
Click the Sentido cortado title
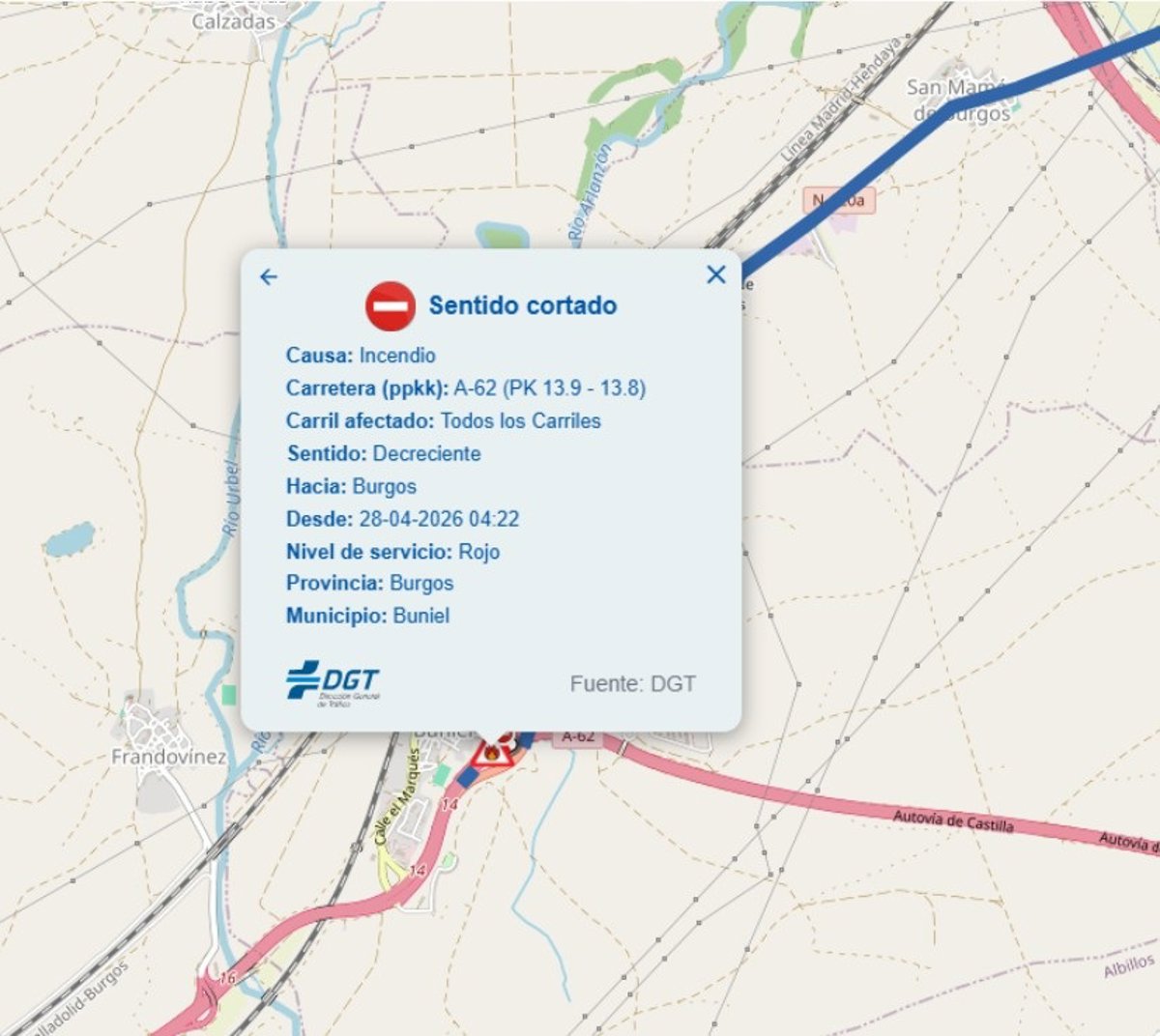[x=523, y=305]
